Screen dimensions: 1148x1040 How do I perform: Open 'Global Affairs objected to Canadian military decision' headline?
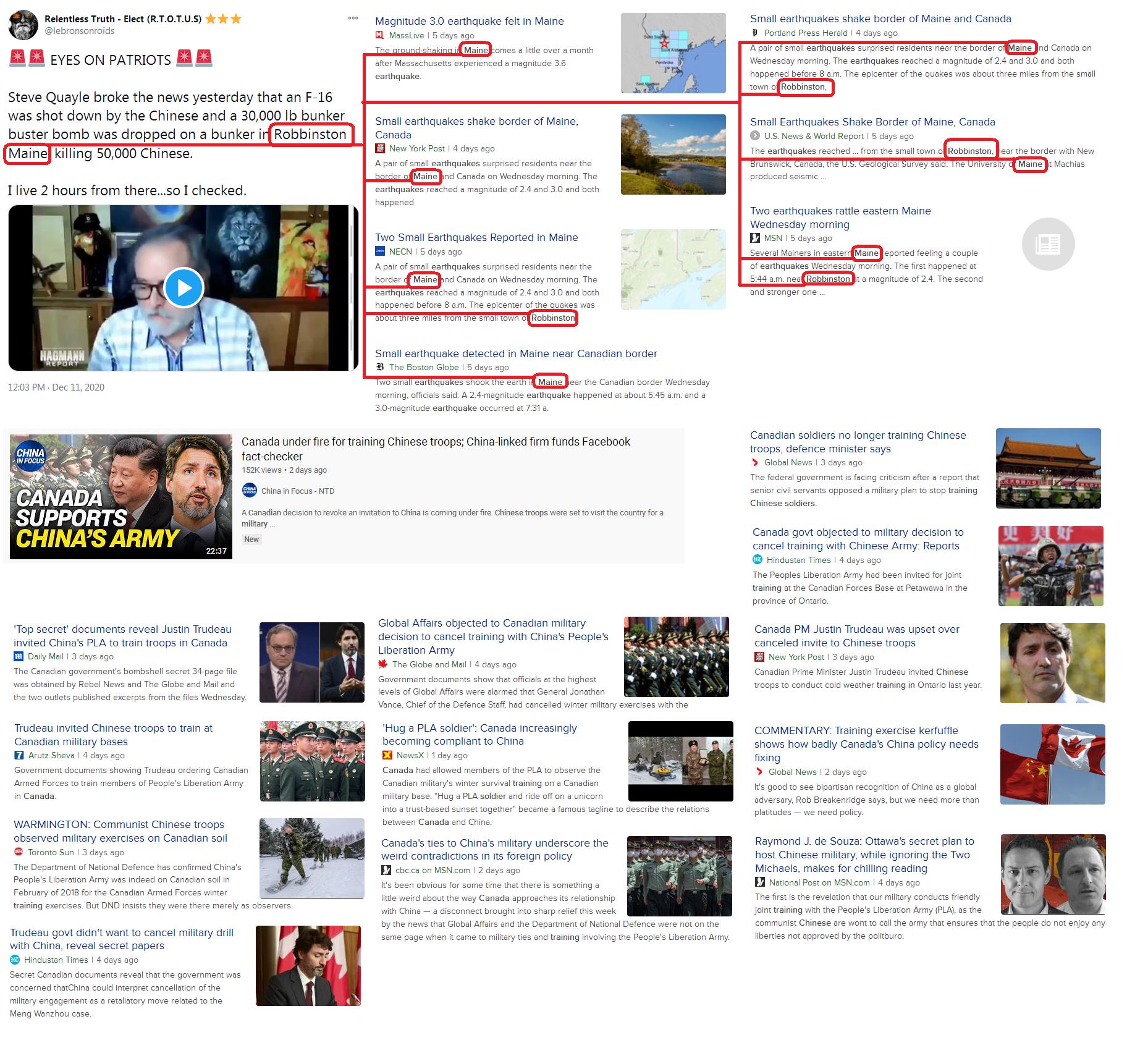tap(493, 636)
